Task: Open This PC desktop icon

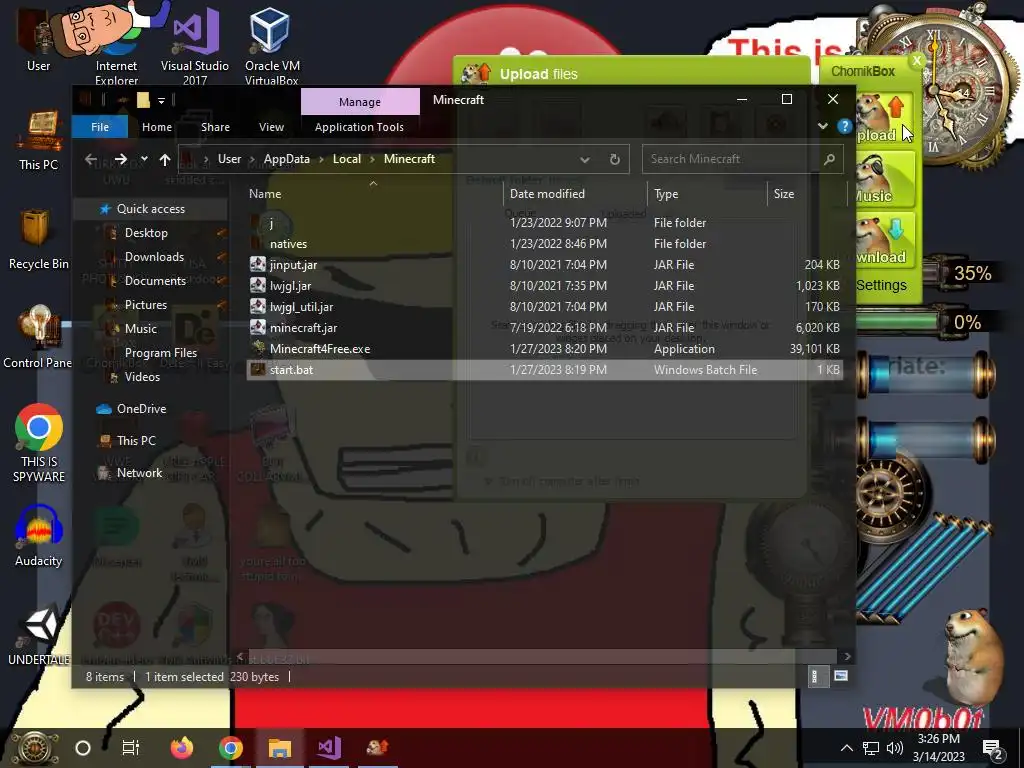Action: 39,141
